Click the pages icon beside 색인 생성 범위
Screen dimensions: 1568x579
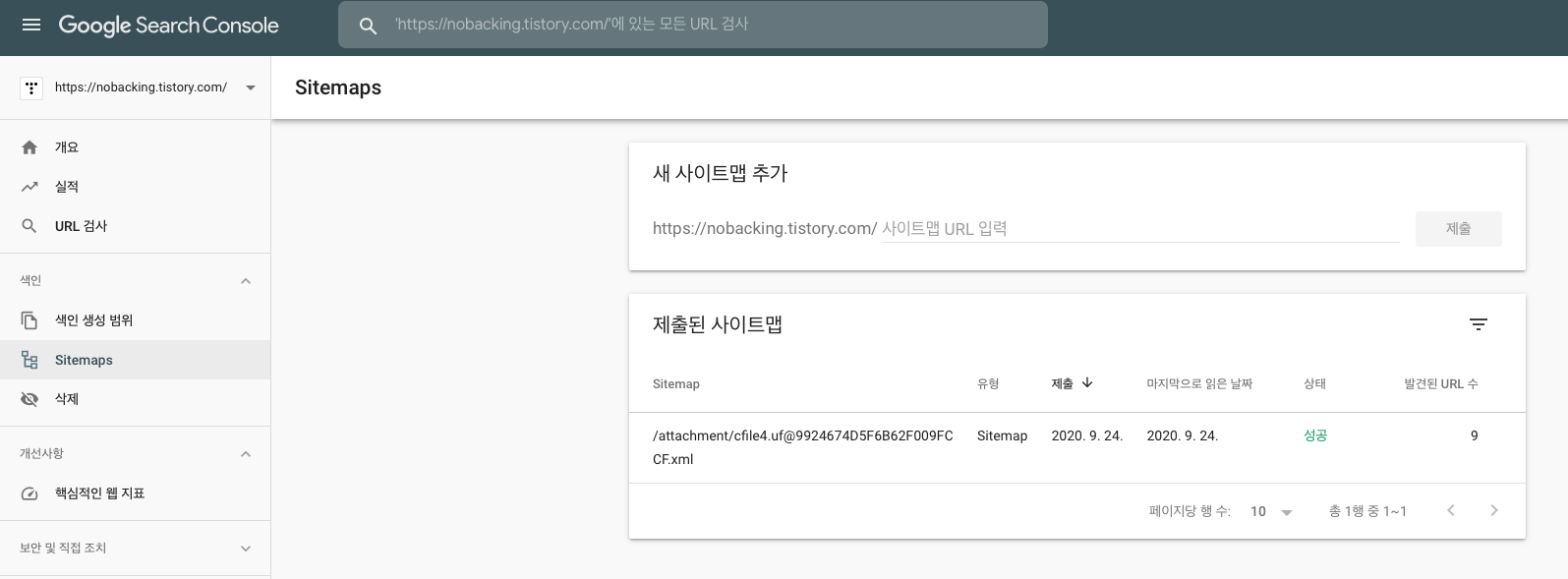pos(29,320)
